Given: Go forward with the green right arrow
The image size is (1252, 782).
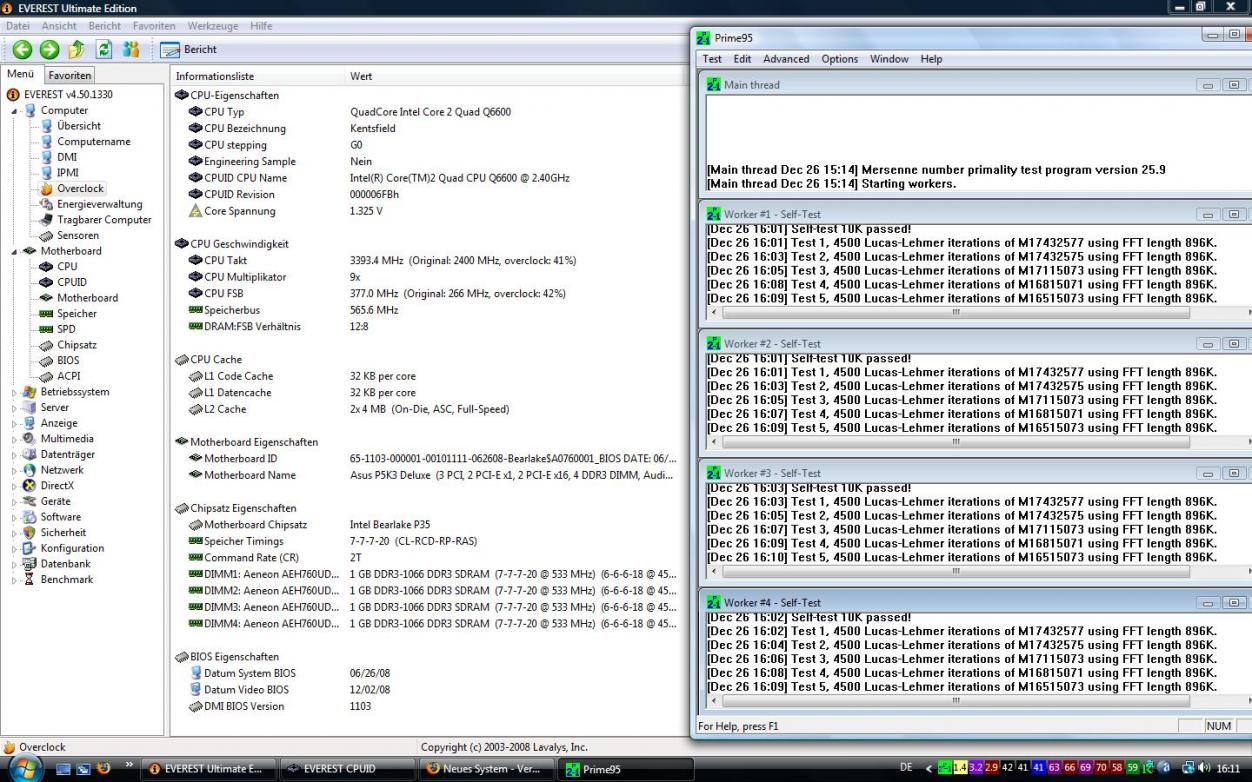Looking at the screenshot, I should 49,49.
